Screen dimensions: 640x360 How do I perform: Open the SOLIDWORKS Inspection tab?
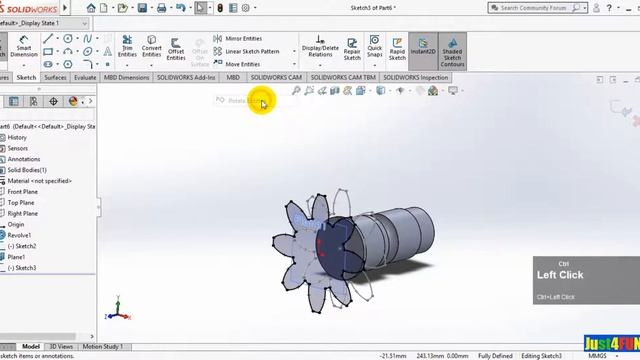416,78
